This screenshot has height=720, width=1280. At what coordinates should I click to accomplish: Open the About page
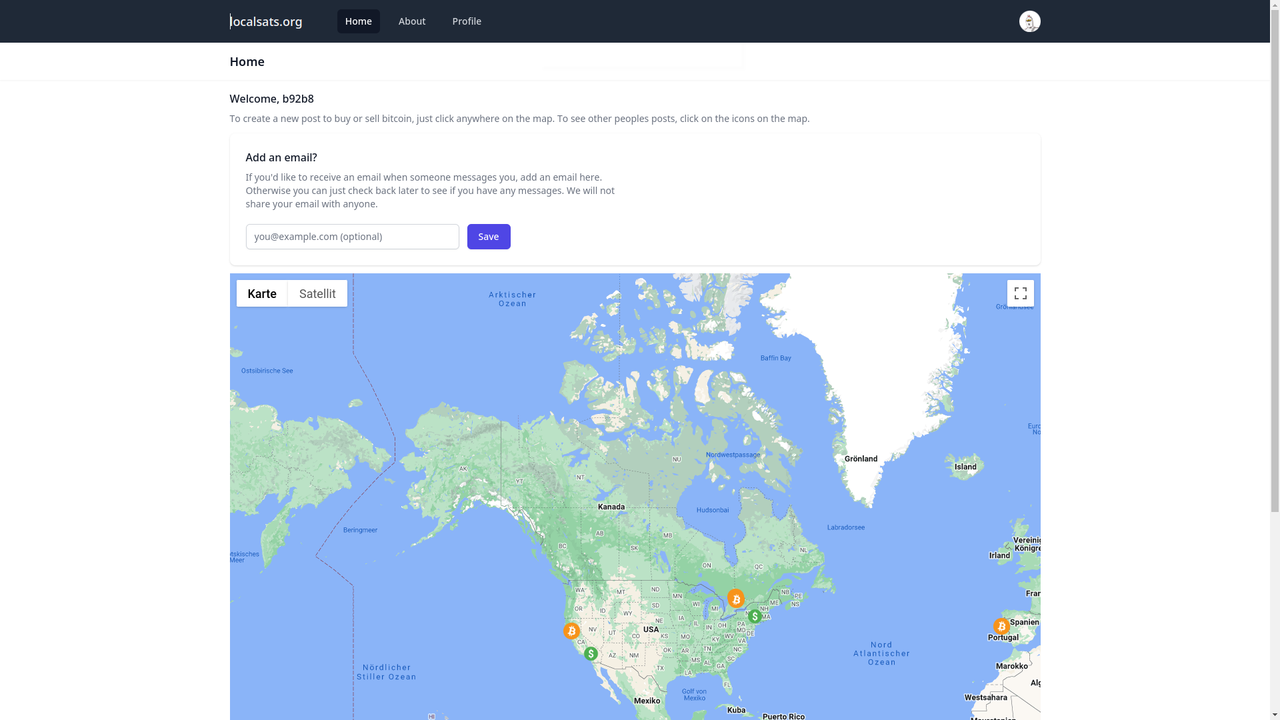pos(412,21)
